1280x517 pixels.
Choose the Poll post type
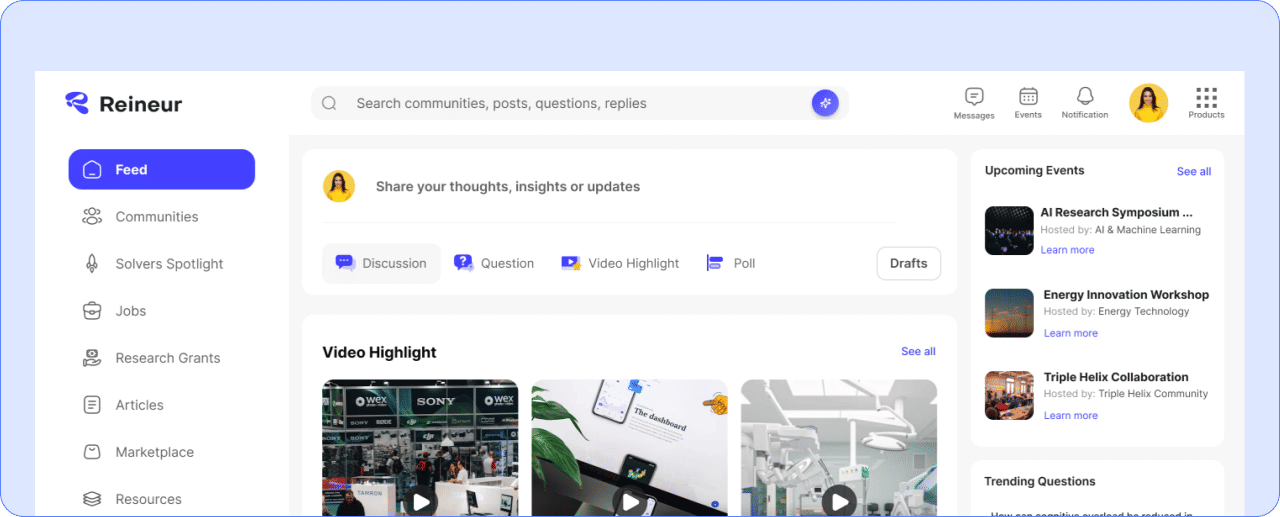[x=730, y=263]
